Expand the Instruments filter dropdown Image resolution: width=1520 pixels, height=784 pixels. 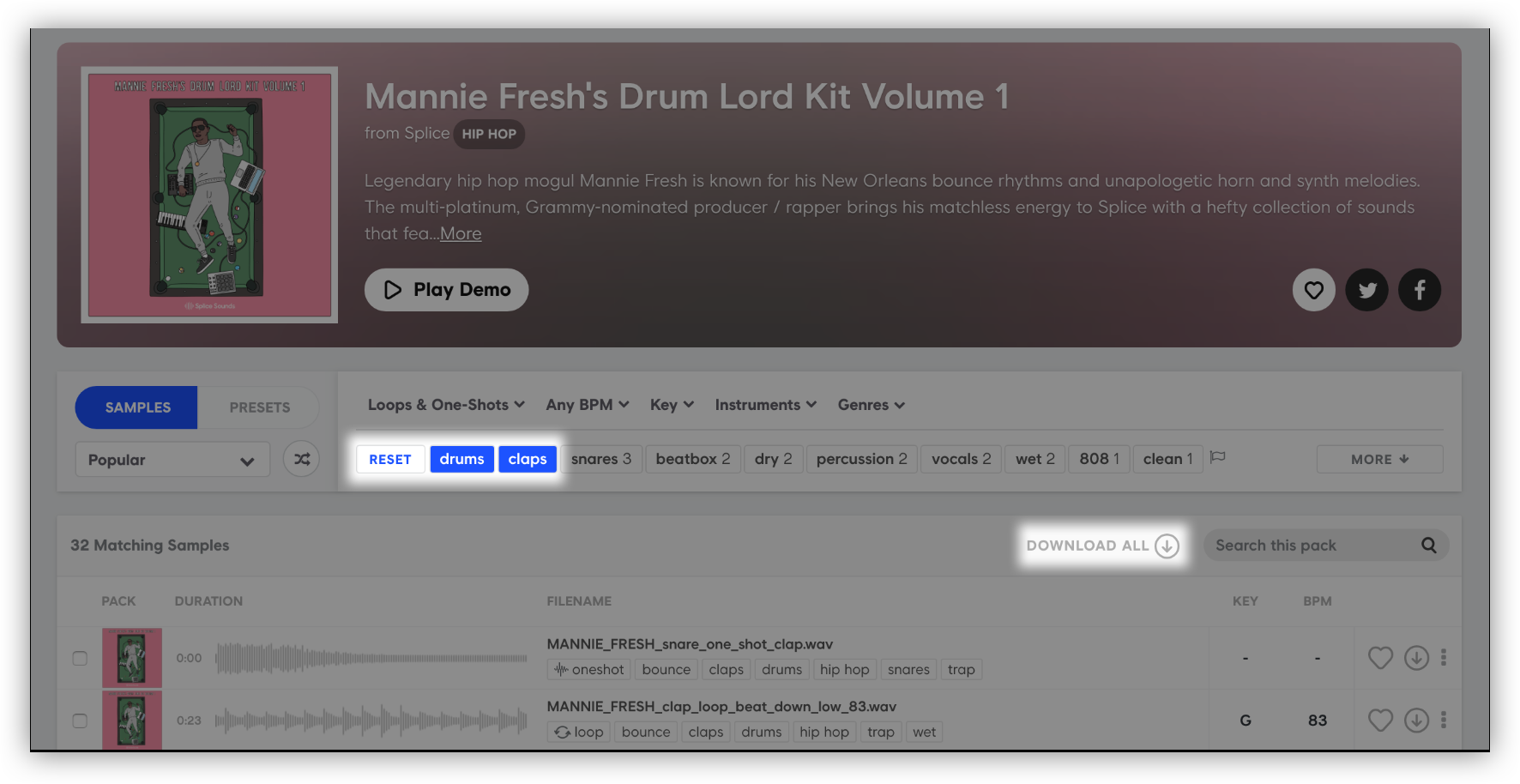765,405
